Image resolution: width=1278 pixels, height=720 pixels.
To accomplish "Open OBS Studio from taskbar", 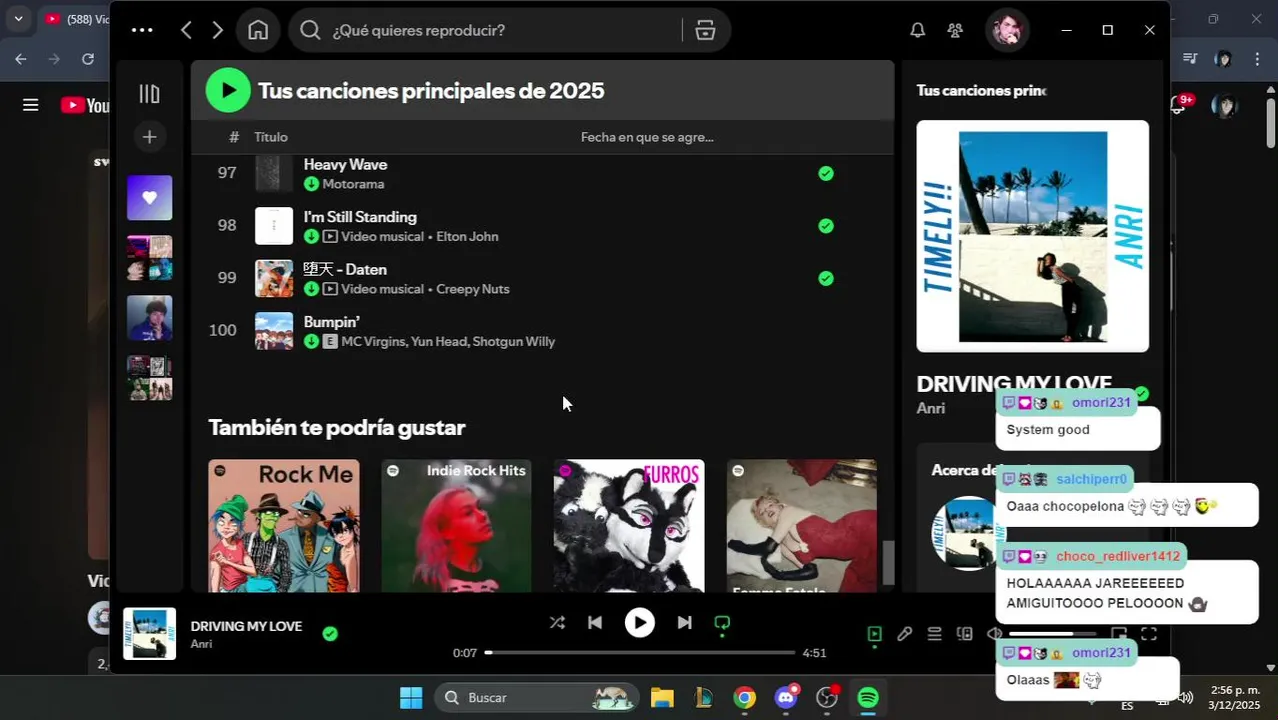I will click(827, 698).
